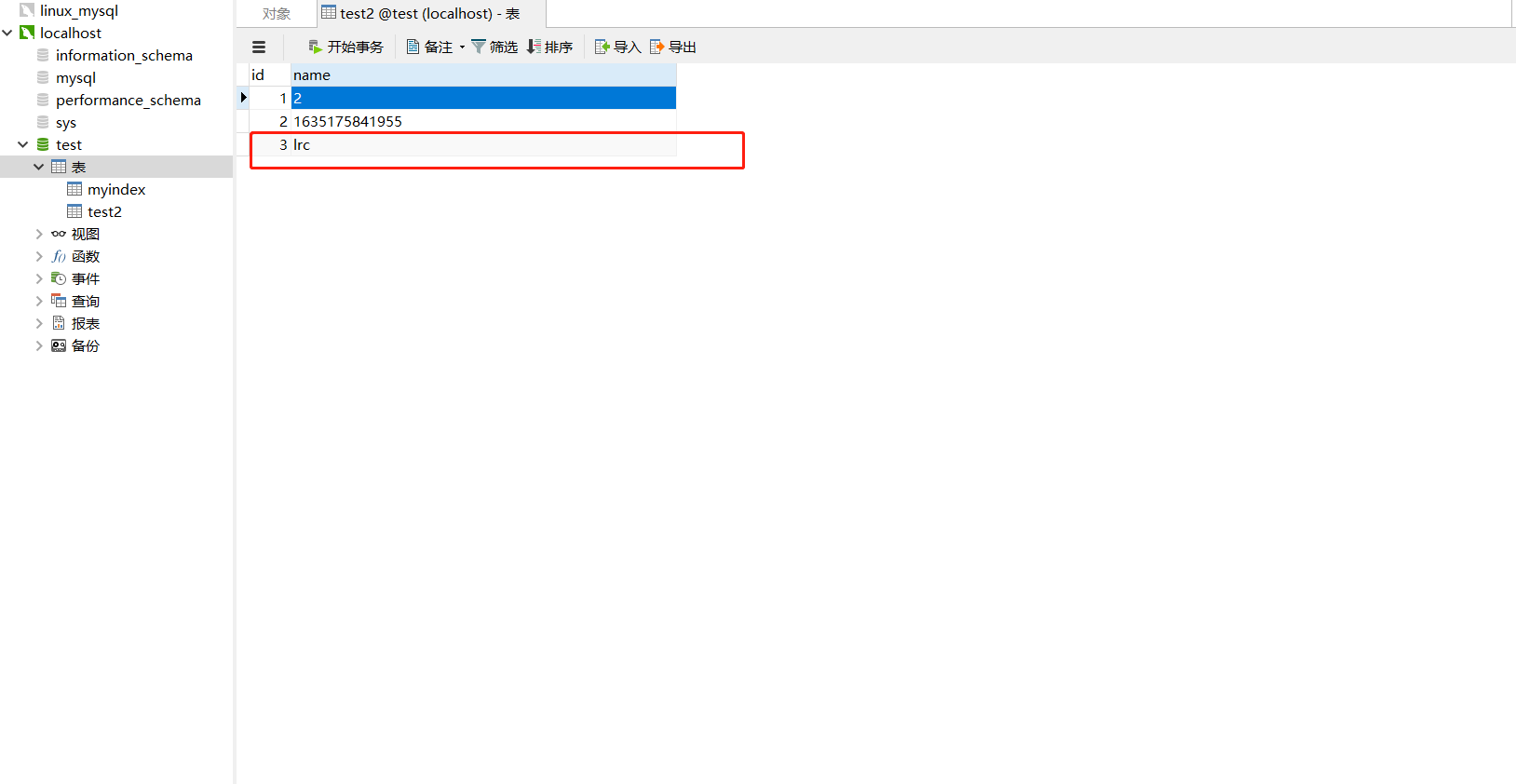Click the 导入 import button
Screen dimensions: 1516x784
pos(617,47)
